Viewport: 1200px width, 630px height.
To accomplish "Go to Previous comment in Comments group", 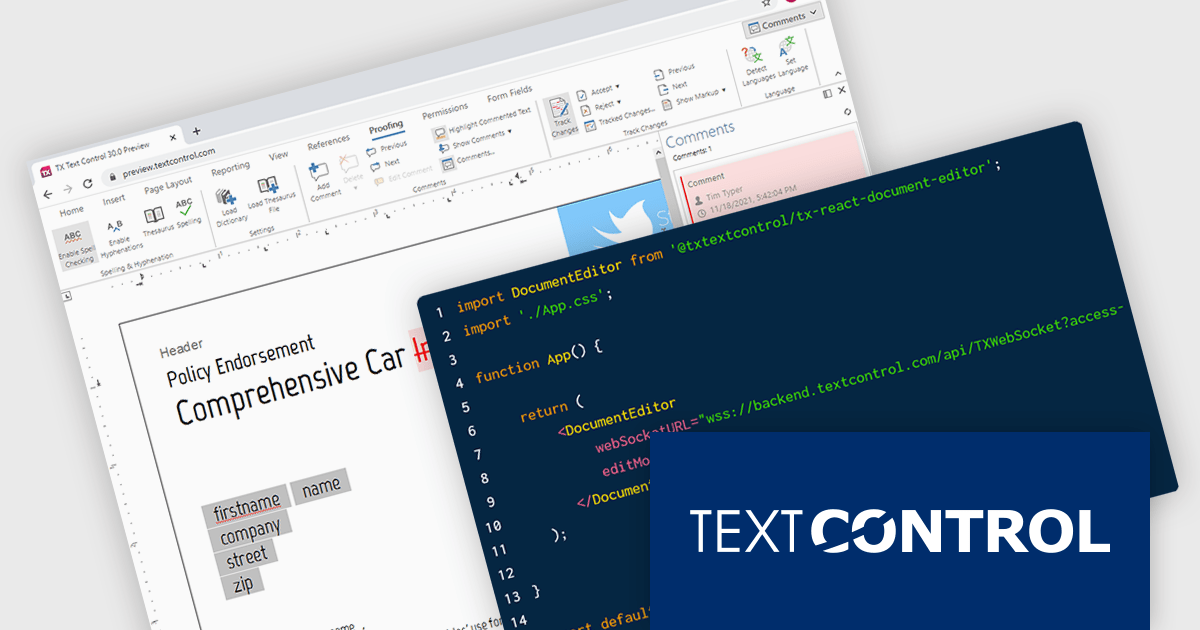I will [386, 148].
